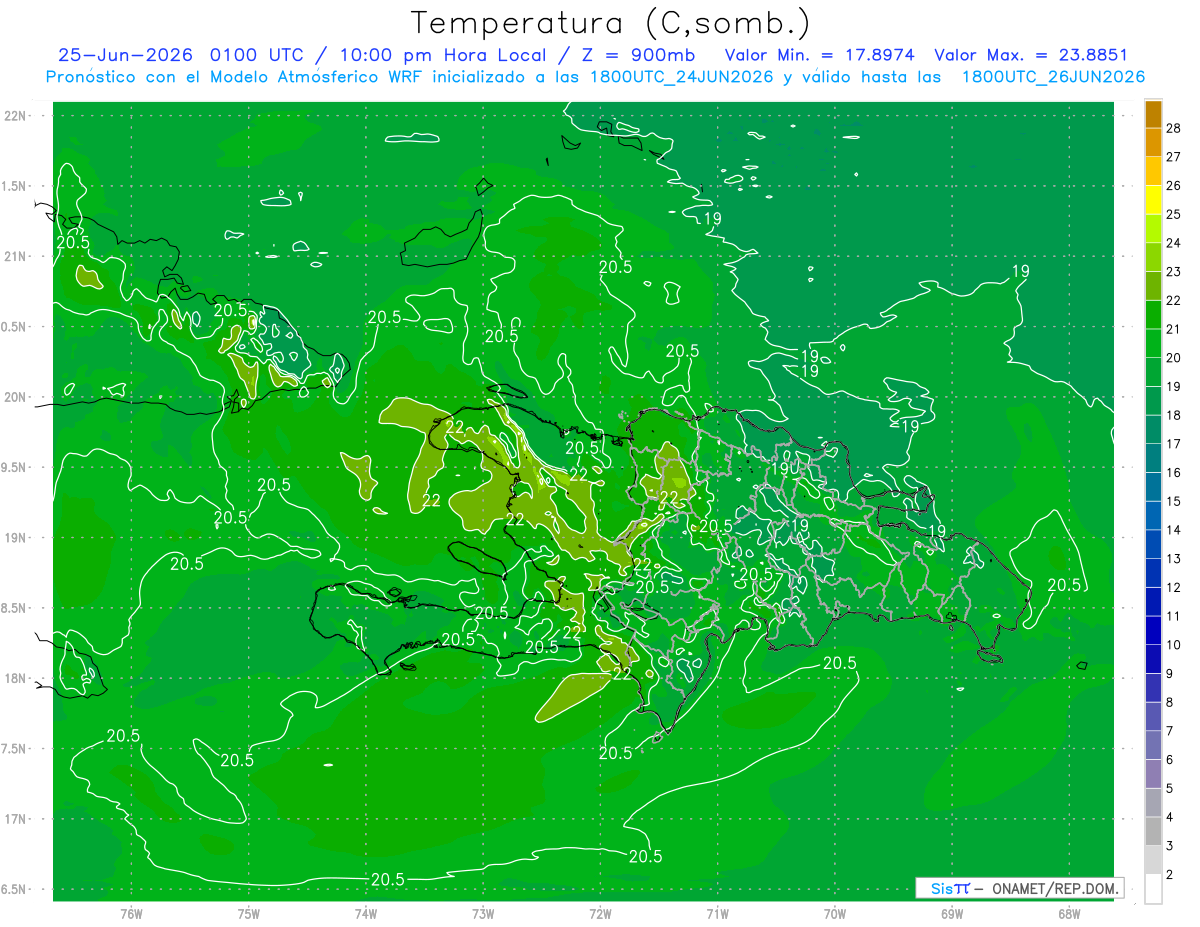Click the "73W" longitude axis label
The width and height of the screenshot is (1200, 927).
(483, 913)
